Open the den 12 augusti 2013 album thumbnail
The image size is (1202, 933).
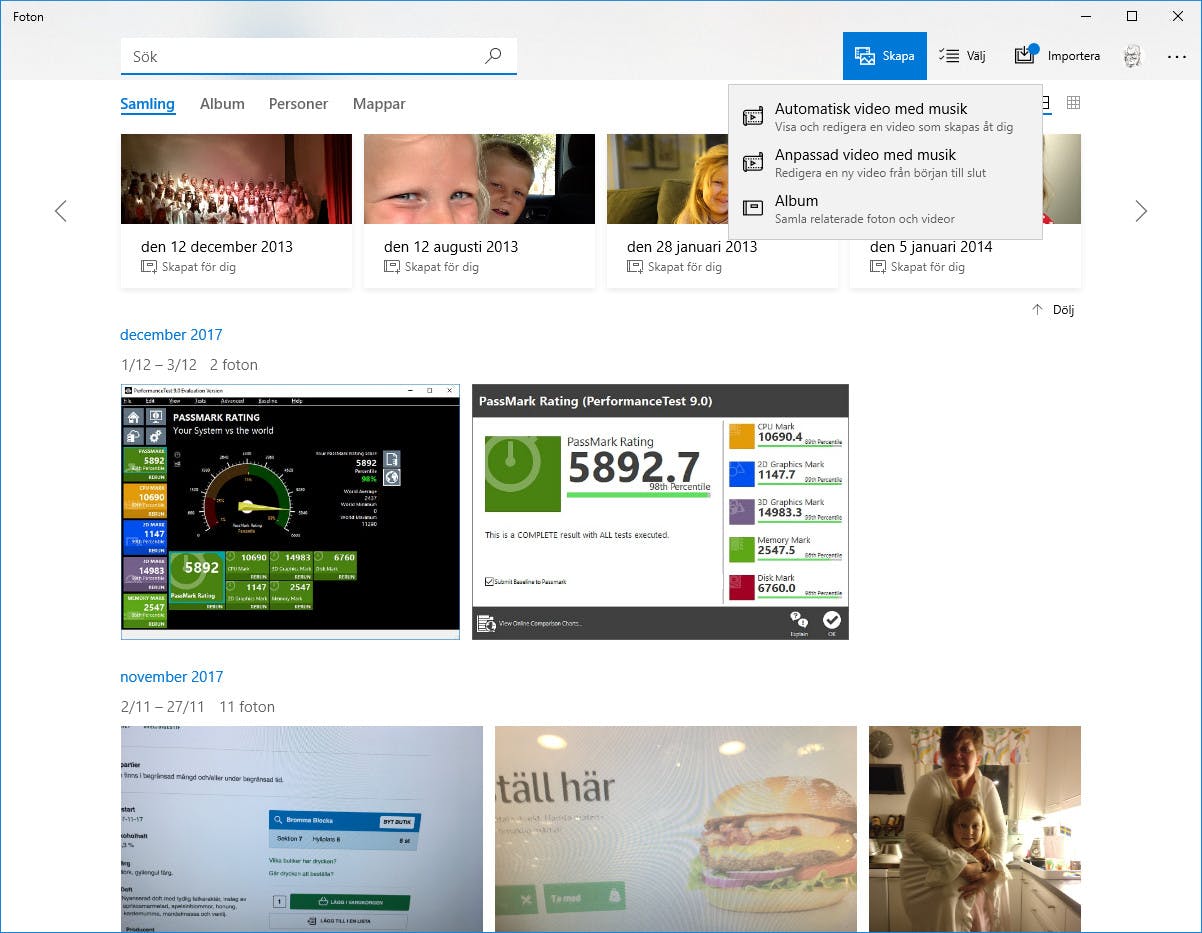click(479, 179)
